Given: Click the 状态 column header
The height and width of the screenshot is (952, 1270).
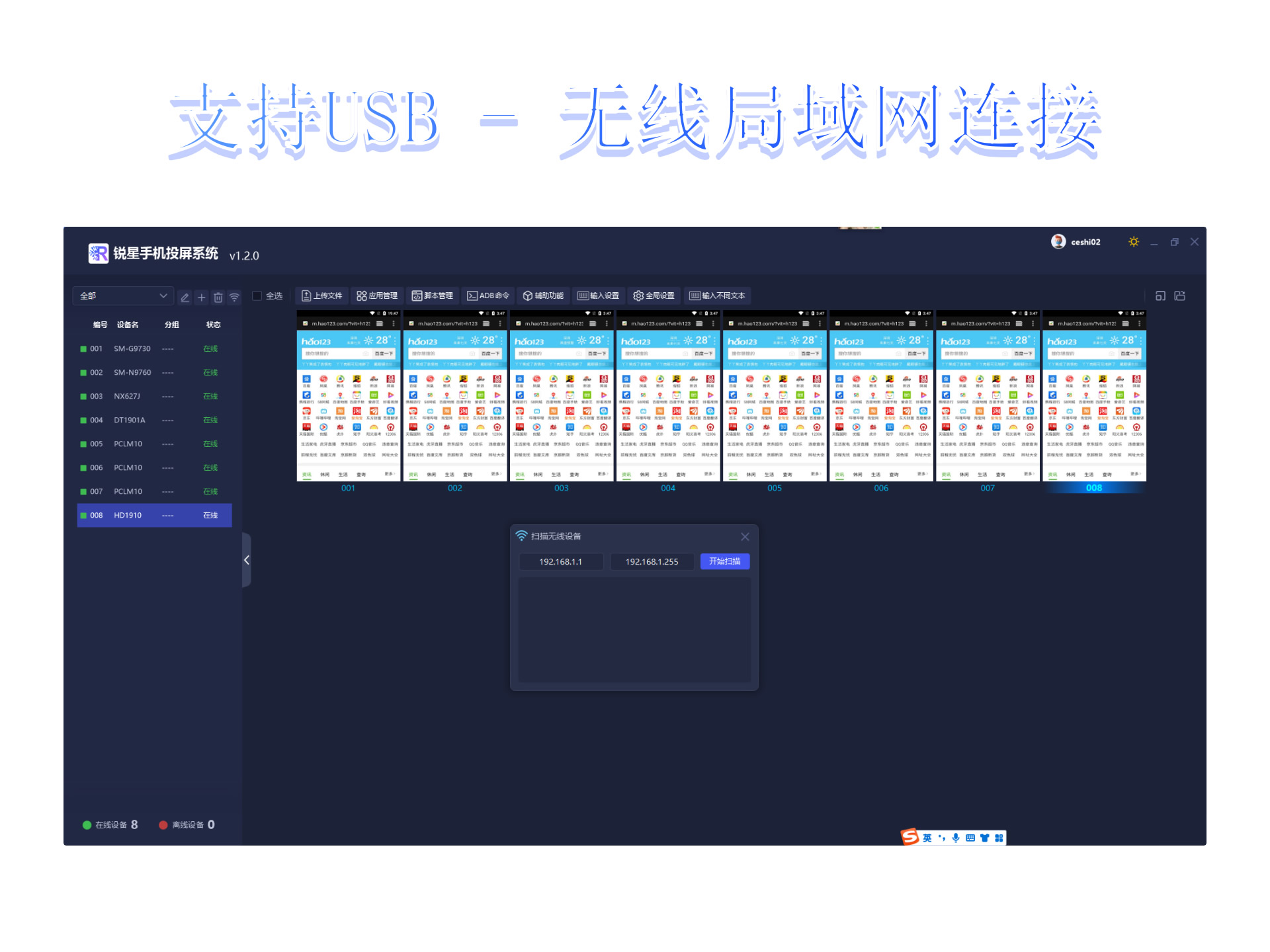Looking at the screenshot, I should pos(213,325).
